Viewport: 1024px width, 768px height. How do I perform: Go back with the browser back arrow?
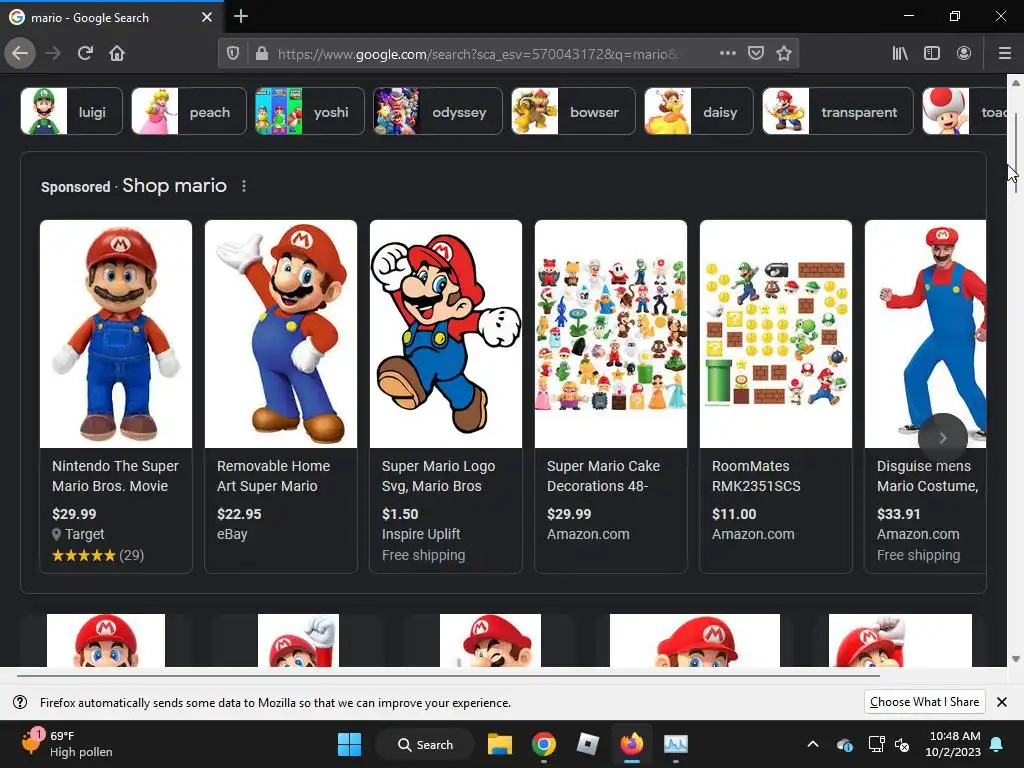point(20,53)
